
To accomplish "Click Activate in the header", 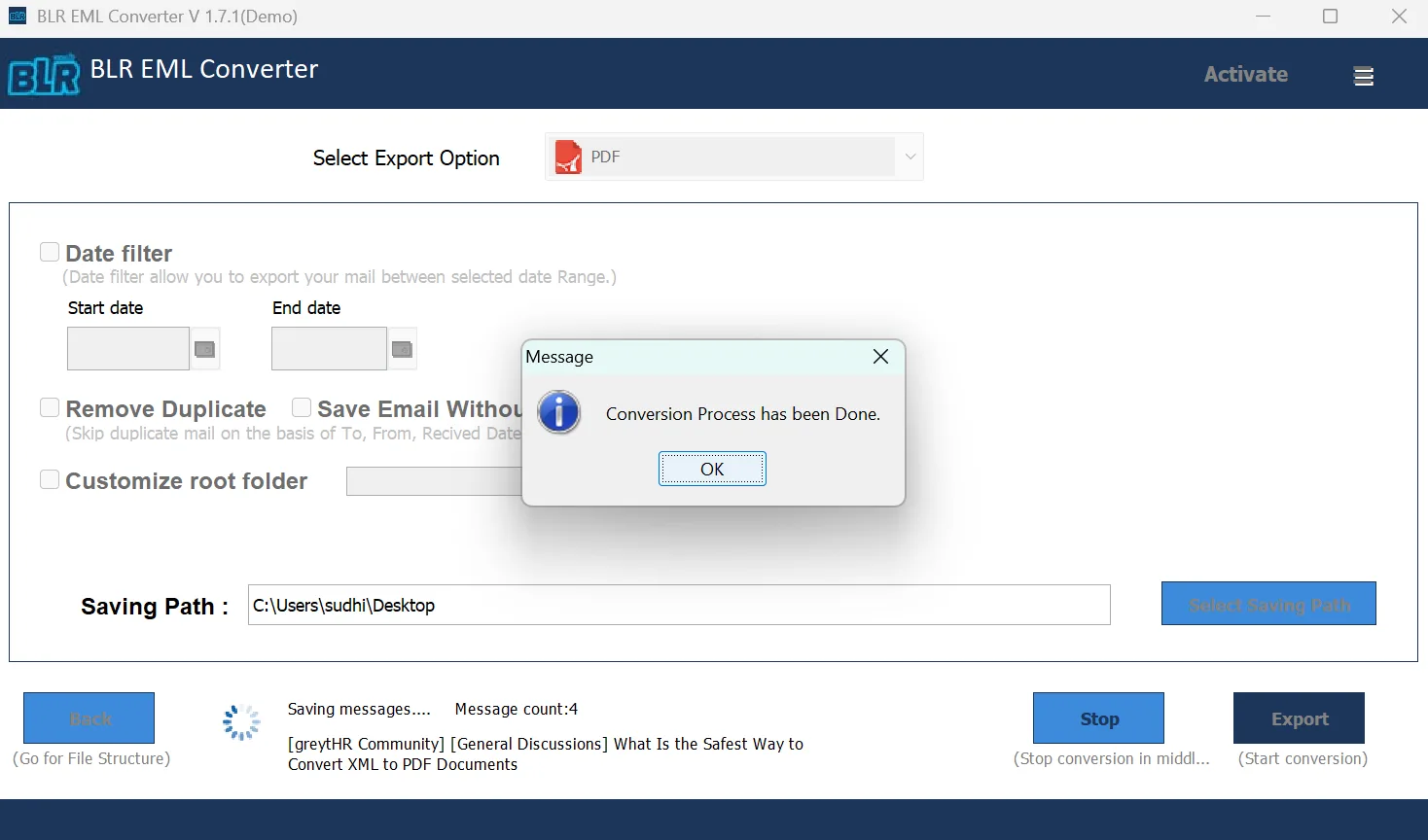I will [x=1245, y=75].
